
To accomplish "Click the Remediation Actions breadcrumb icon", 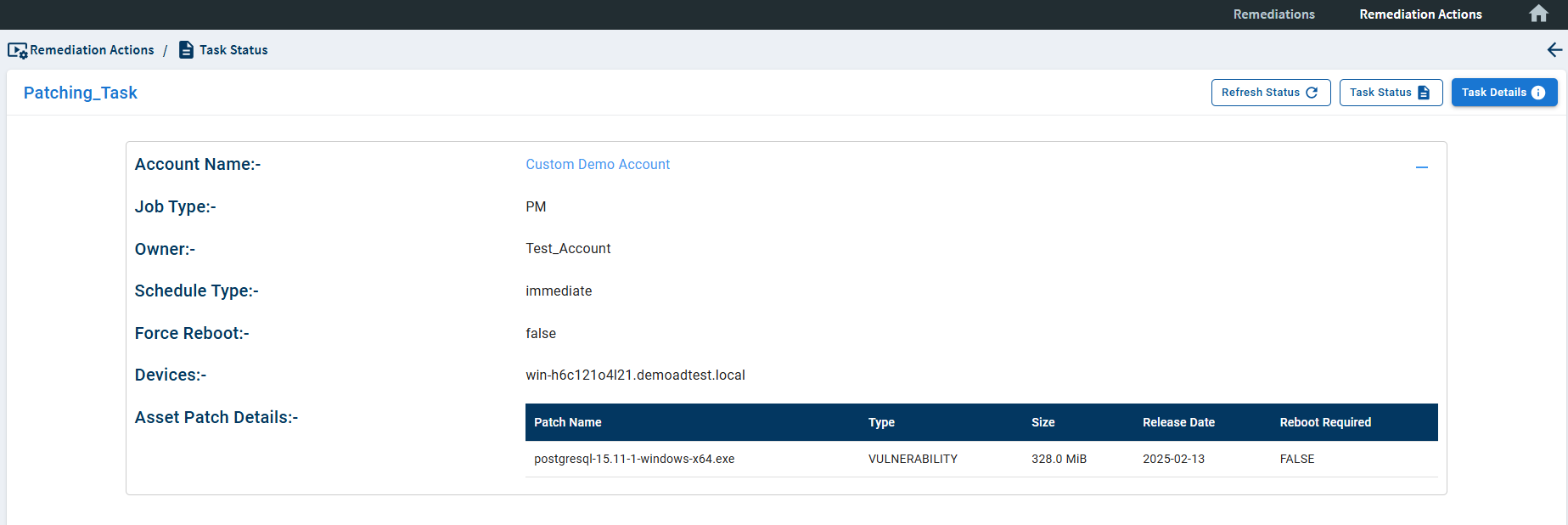I will [17, 51].
